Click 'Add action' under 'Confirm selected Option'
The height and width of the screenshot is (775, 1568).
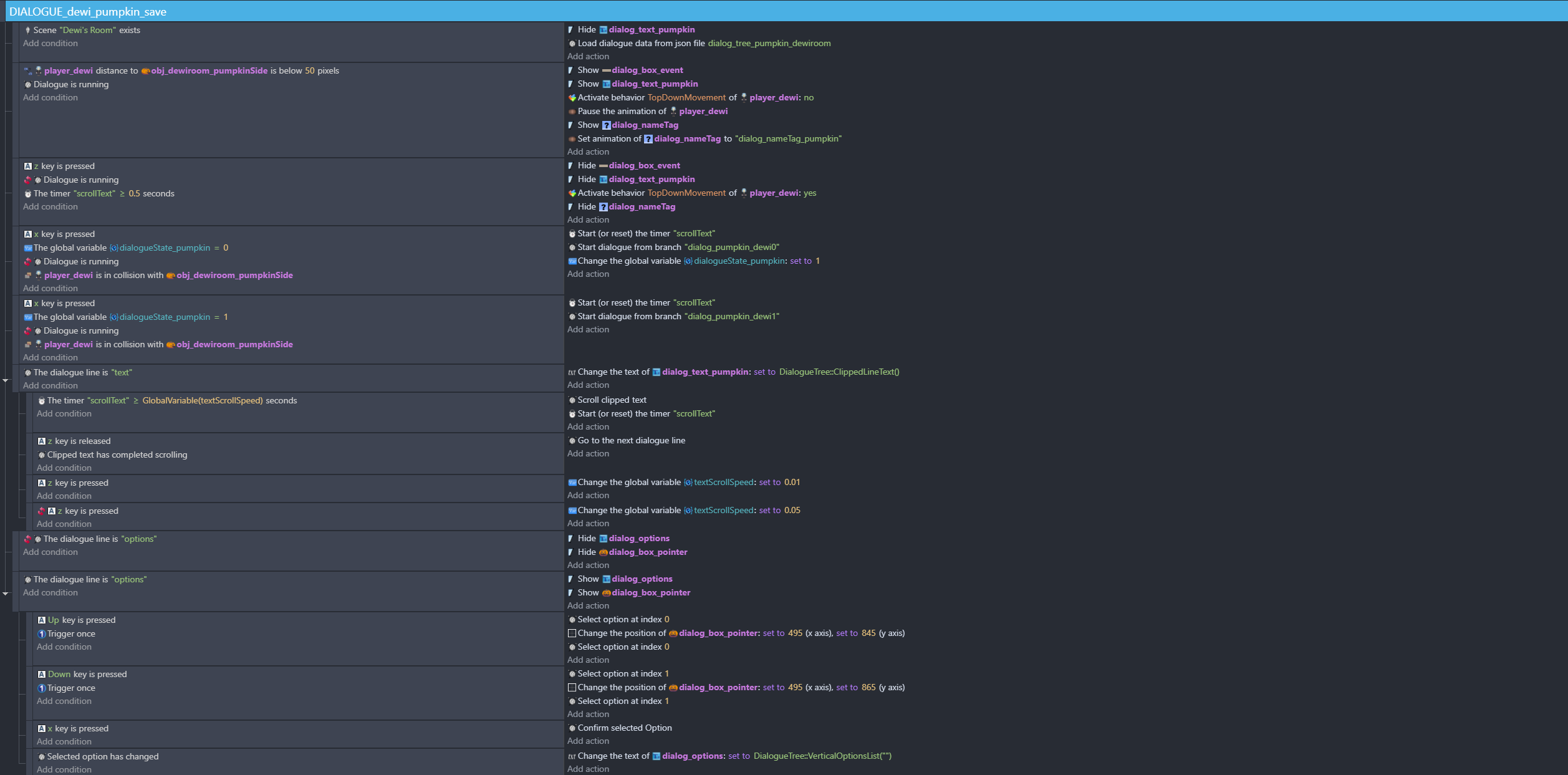[x=588, y=741]
